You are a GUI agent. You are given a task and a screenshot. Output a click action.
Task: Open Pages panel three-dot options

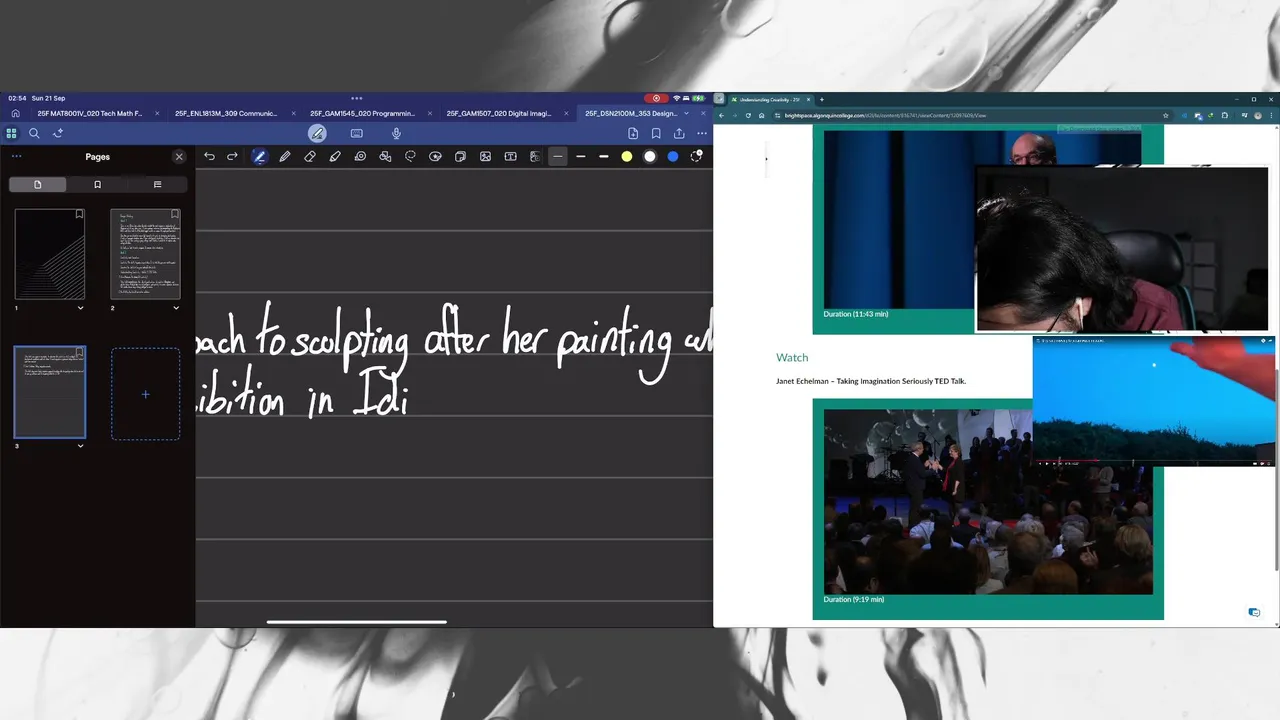coord(16,156)
